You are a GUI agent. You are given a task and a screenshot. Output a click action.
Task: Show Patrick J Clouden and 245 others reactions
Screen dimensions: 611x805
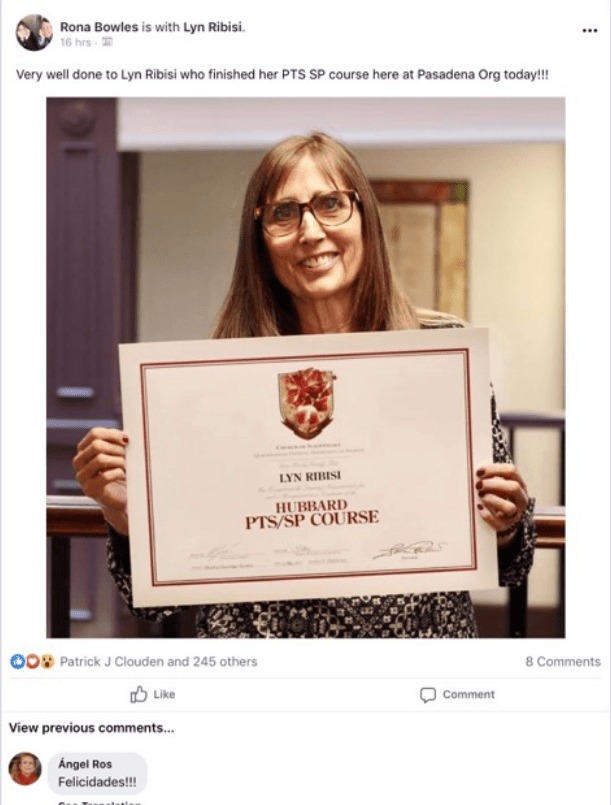coord(159,662)
